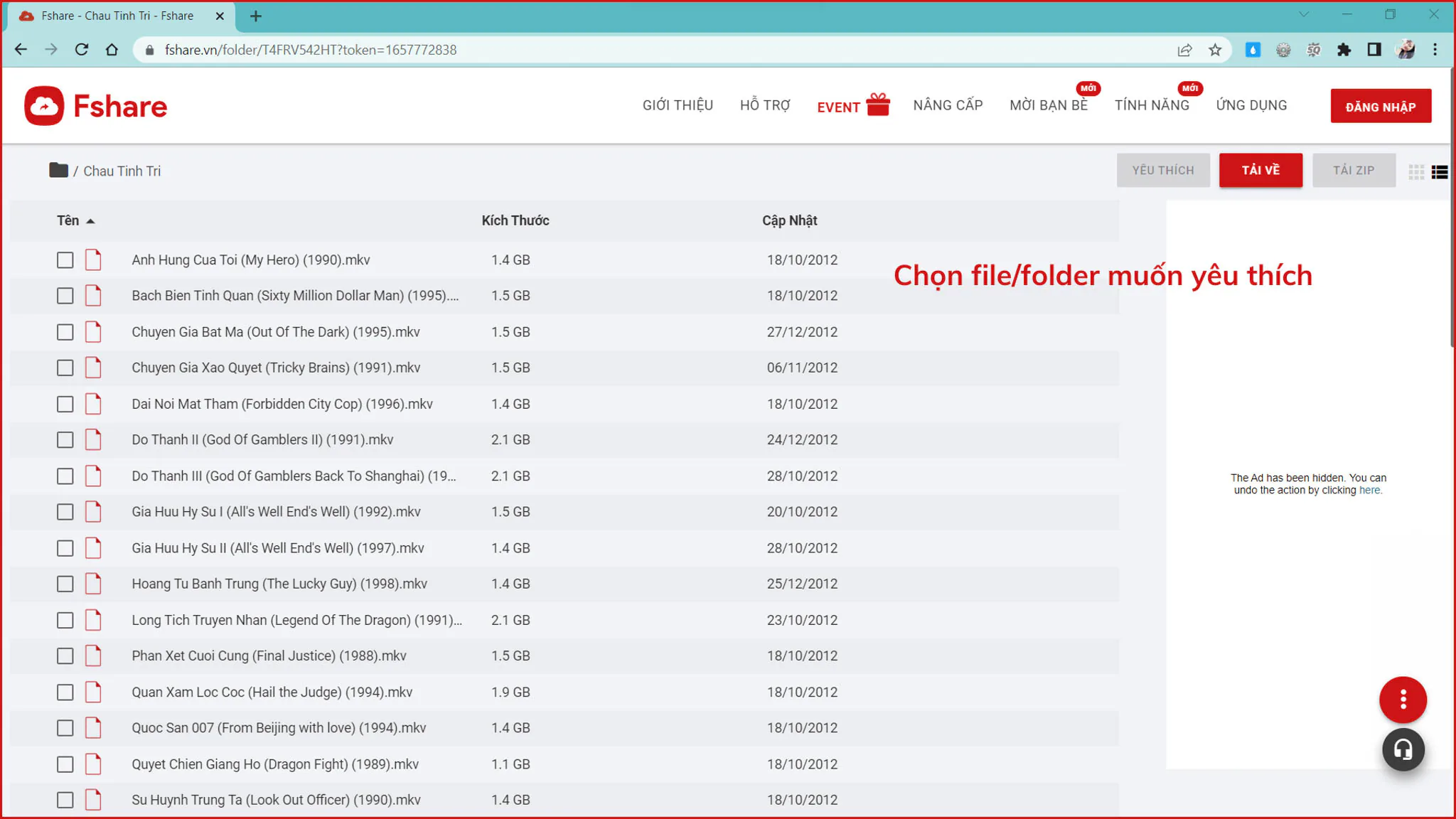Open the EVENT gift box icon
1456x819 pixels.
[x=878, y=105]
